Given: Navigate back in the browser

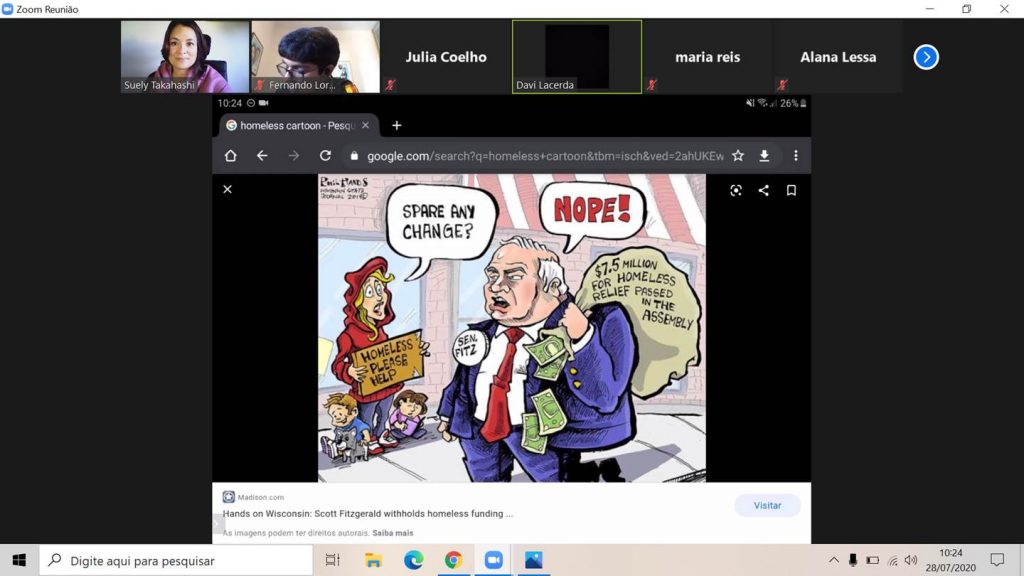Looking at the screenshot, I should 262,155.
